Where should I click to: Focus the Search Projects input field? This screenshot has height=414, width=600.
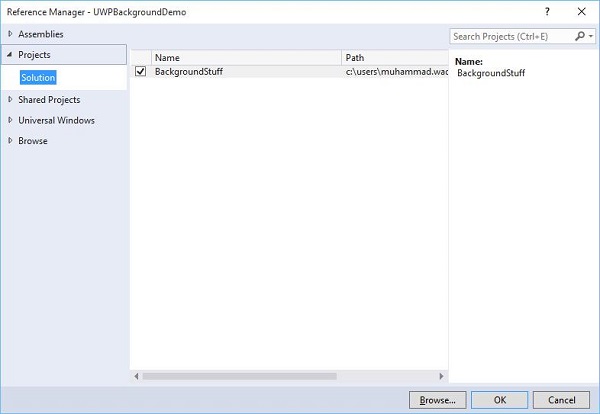coord(510,36)
